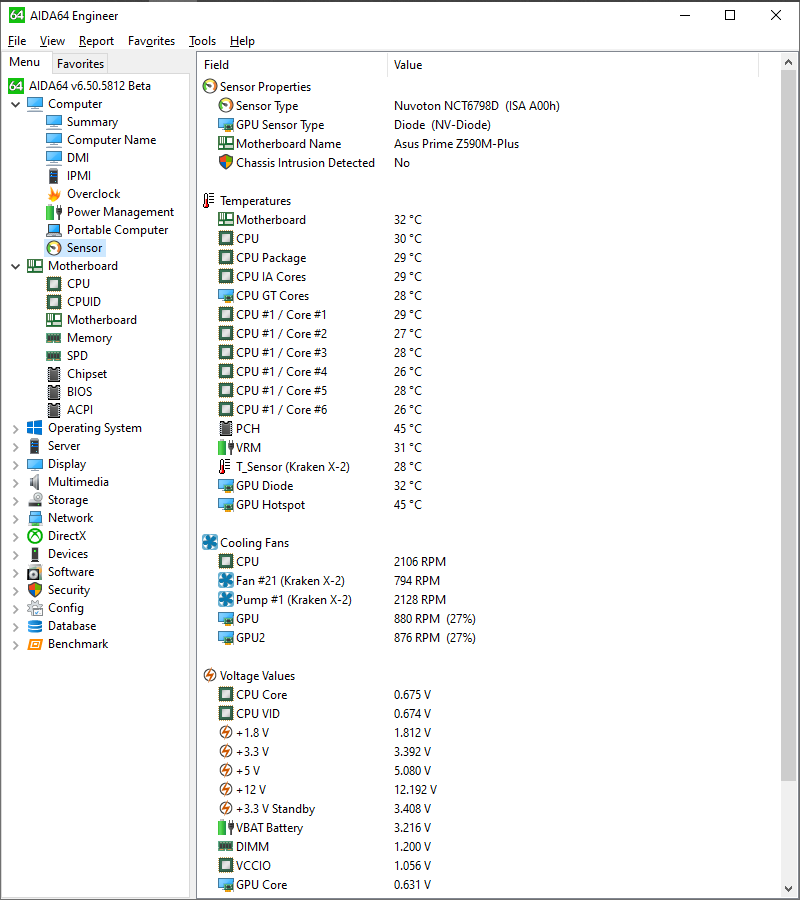The width and height of the screenshot is (800, 900).
Task: Collapse the Motherboard tree node
Action: (15, 266)
